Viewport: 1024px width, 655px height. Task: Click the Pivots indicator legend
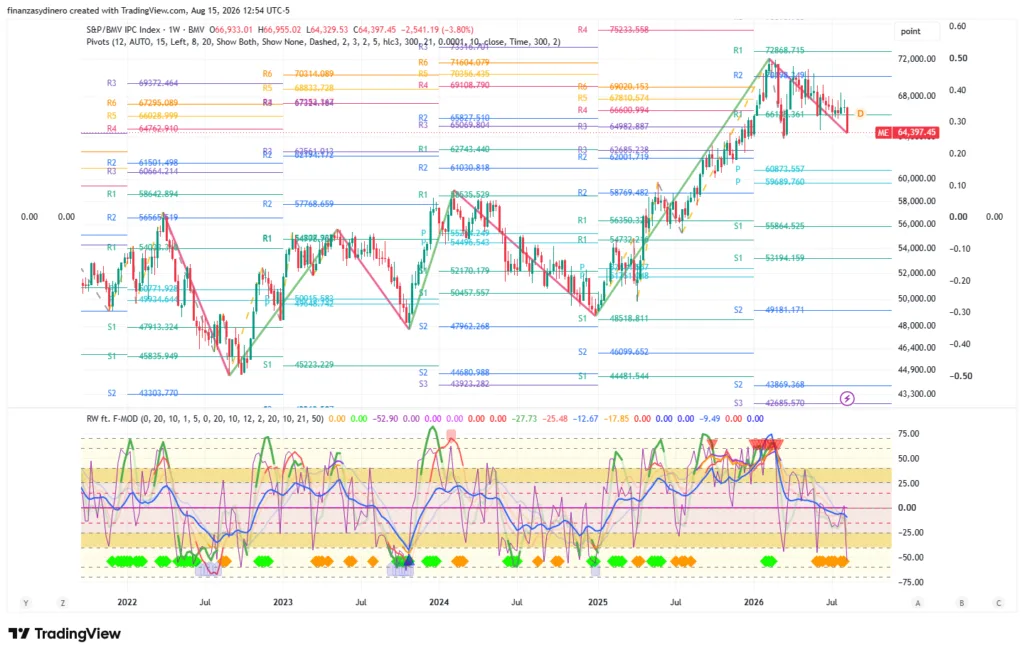(x=323, y=42)
